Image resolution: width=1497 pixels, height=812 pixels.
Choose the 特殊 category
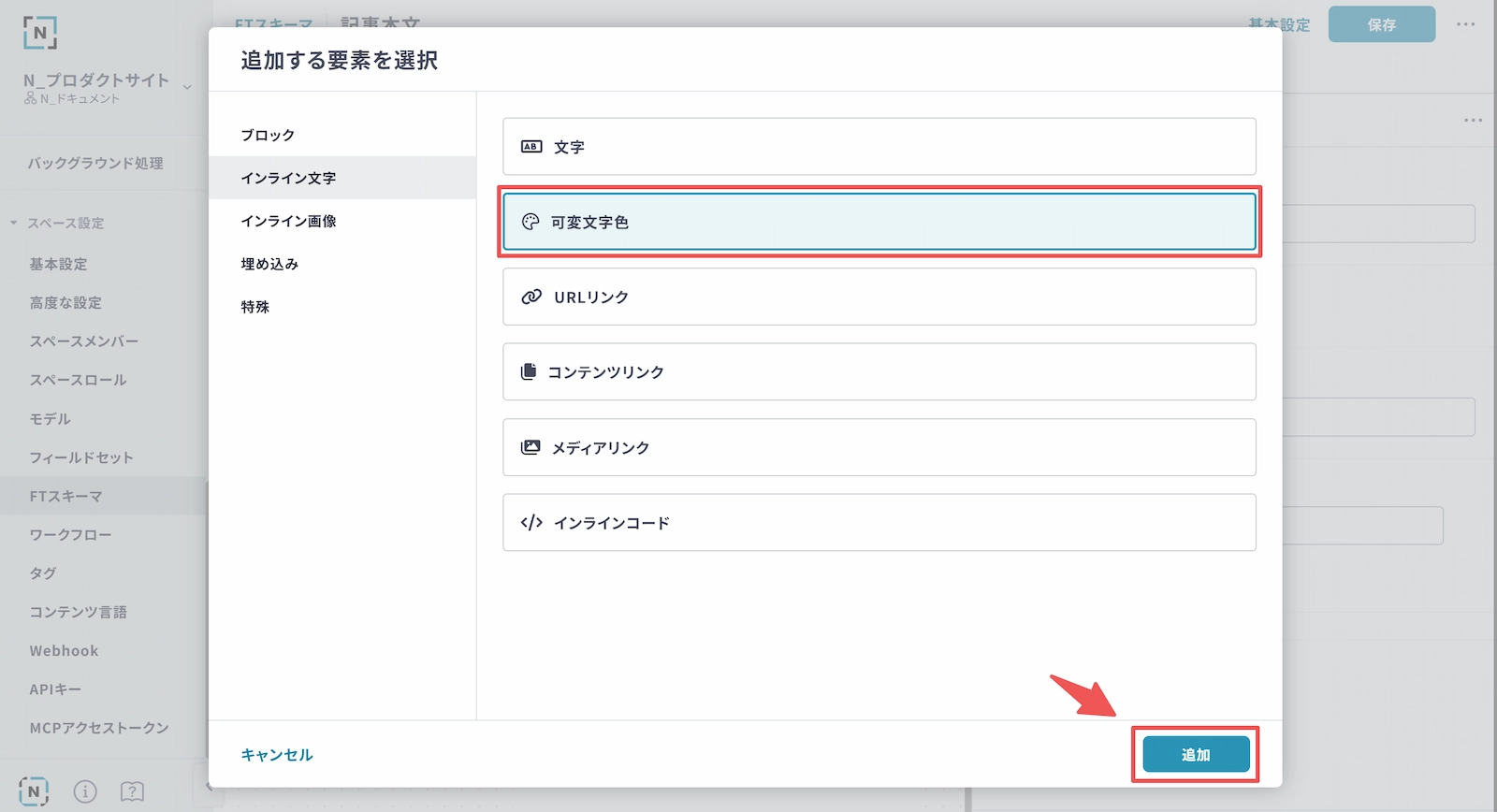tap(254, 307)
